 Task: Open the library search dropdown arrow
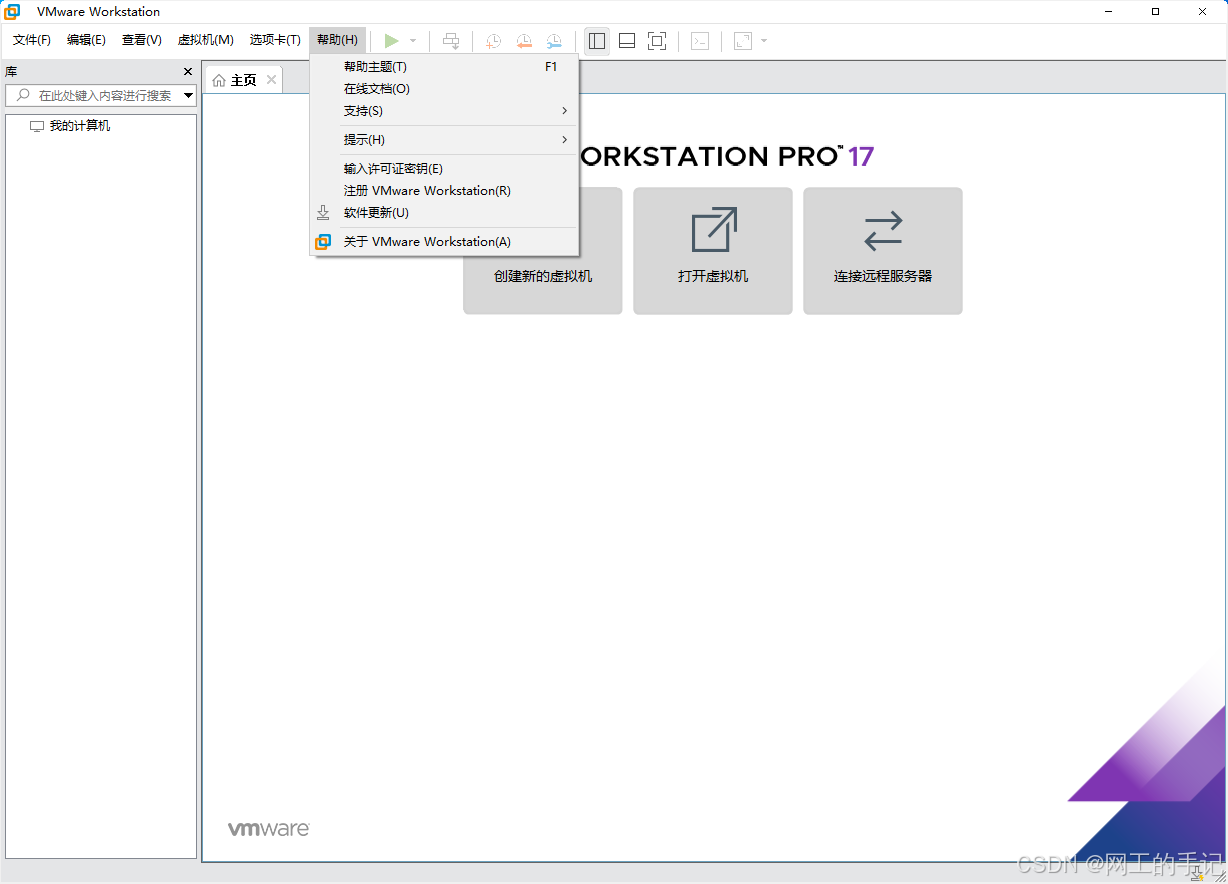click(188, 96)
